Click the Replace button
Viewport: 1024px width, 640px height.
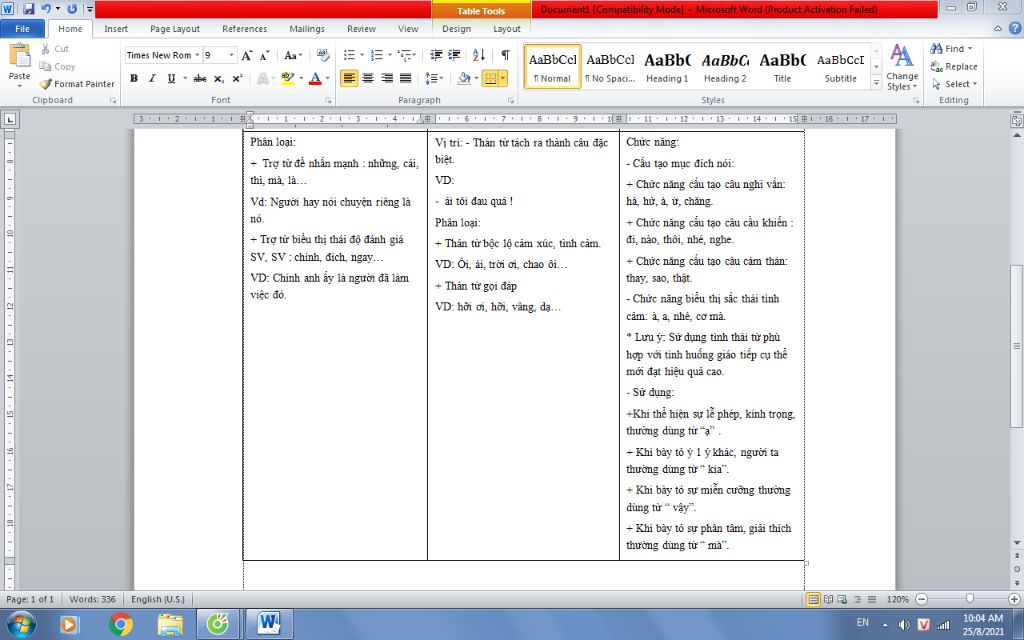[954, 66]
